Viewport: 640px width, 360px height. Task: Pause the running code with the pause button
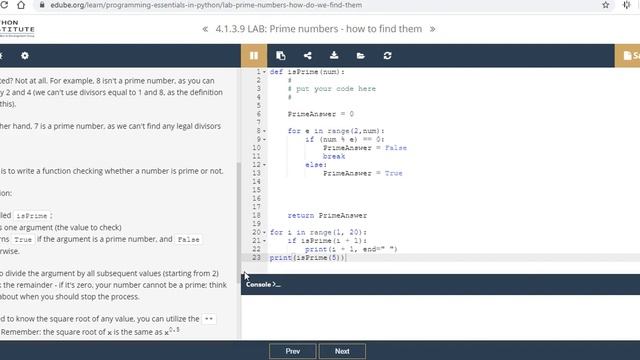point(253,56)
